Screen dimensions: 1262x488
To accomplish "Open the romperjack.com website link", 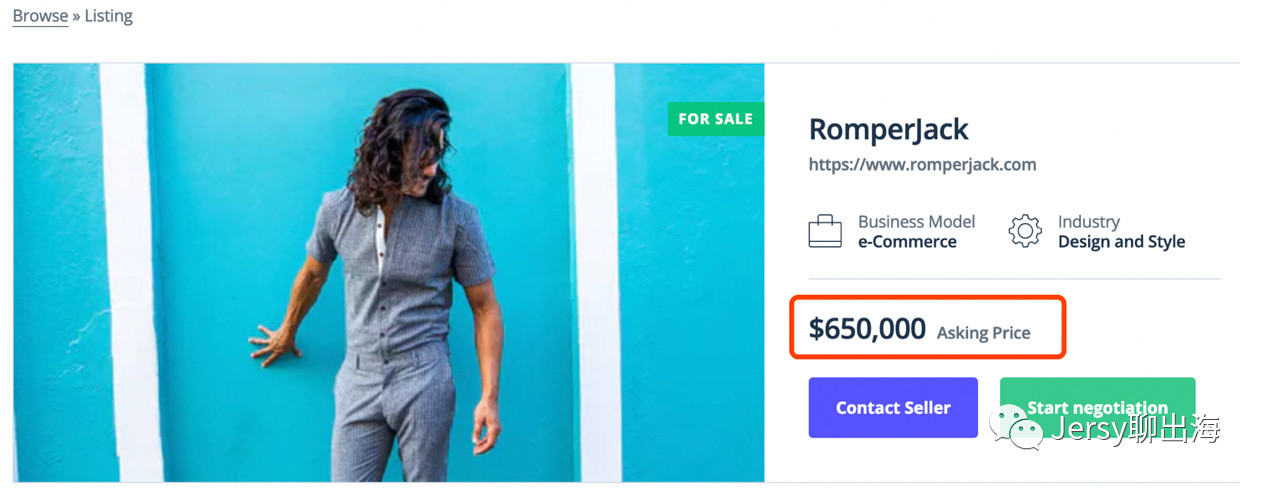I will pyautogui.click(x=922, y=164).
